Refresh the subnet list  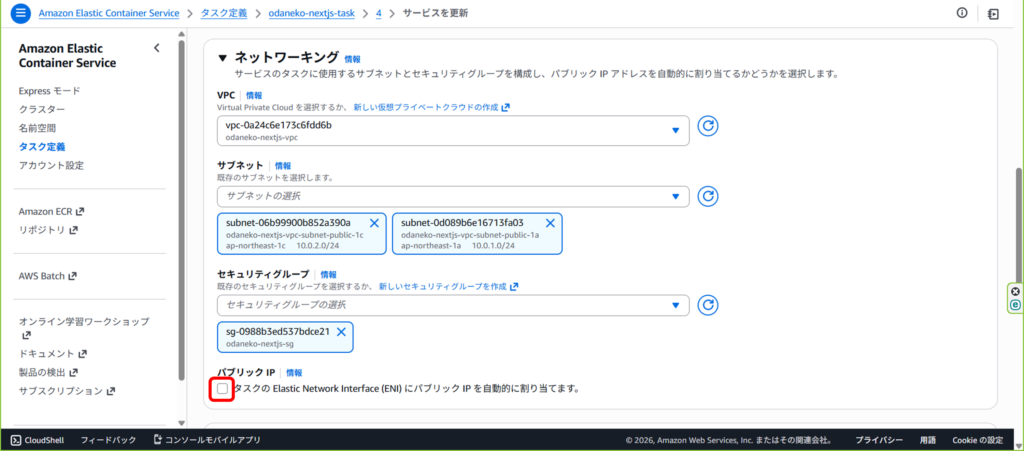(708, 196)
